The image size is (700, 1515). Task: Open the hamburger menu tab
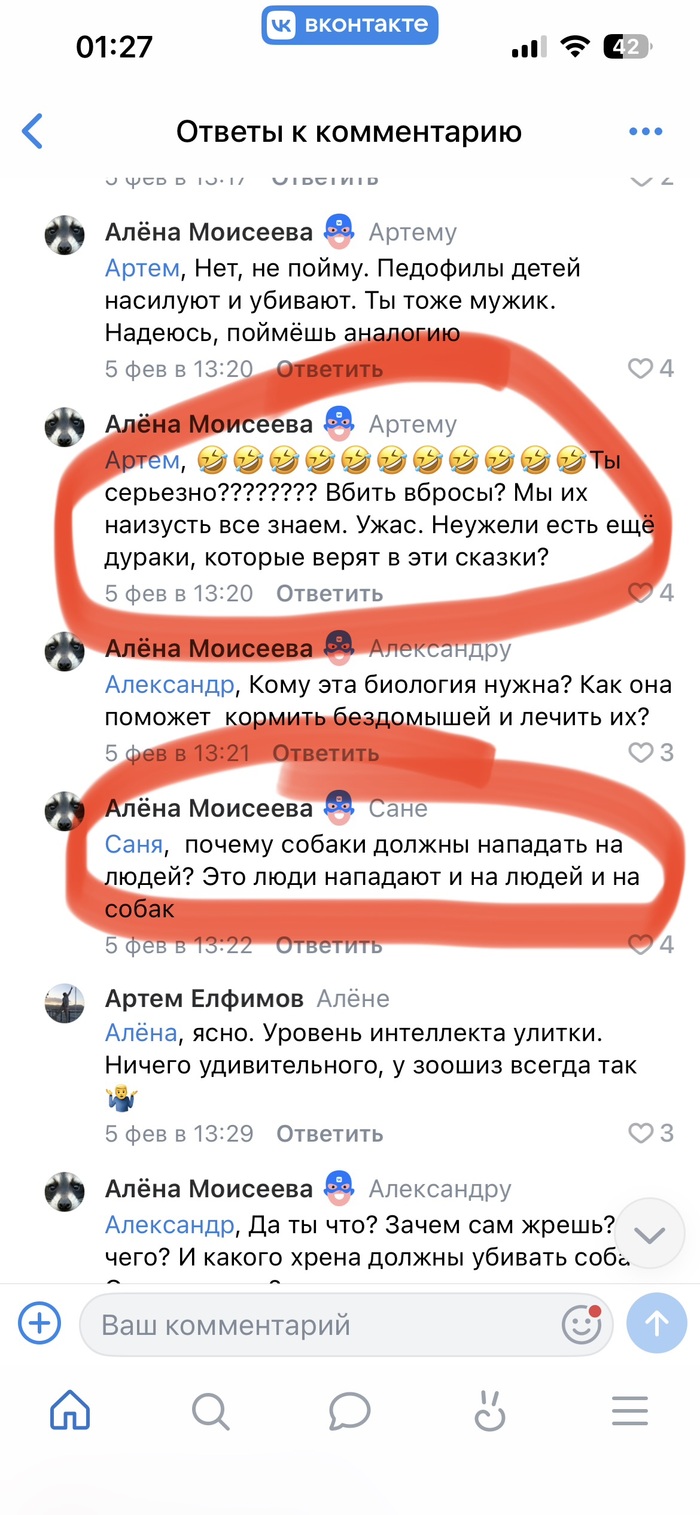(x=630, y=1411)
